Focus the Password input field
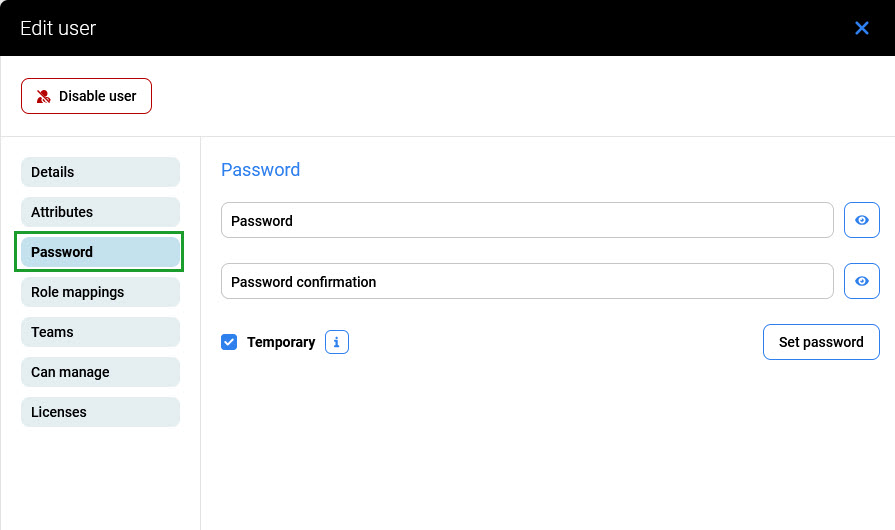The width and height of the screenshot is (895, 530). pyautogui.click(x=527, y=220)
